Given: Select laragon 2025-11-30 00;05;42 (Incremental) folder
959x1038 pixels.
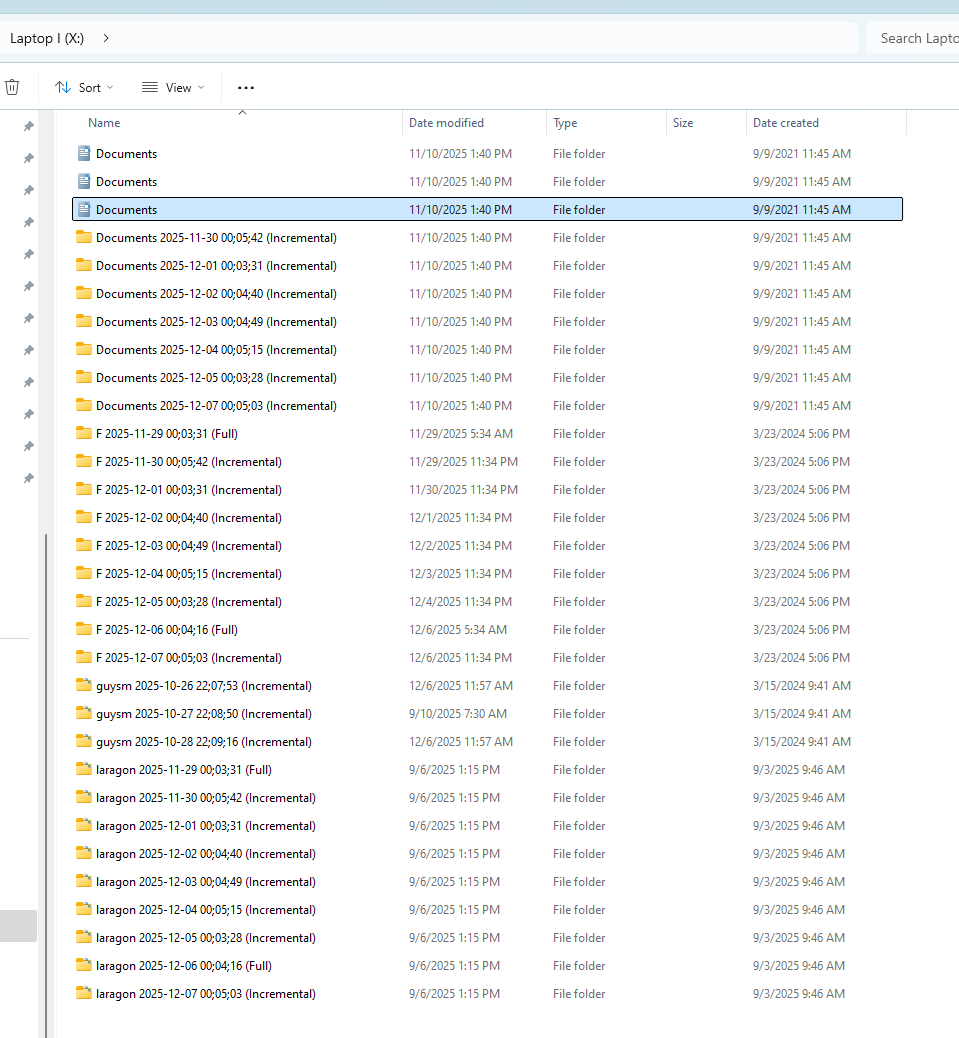Looking at the screenshot, I should [205, 798].
